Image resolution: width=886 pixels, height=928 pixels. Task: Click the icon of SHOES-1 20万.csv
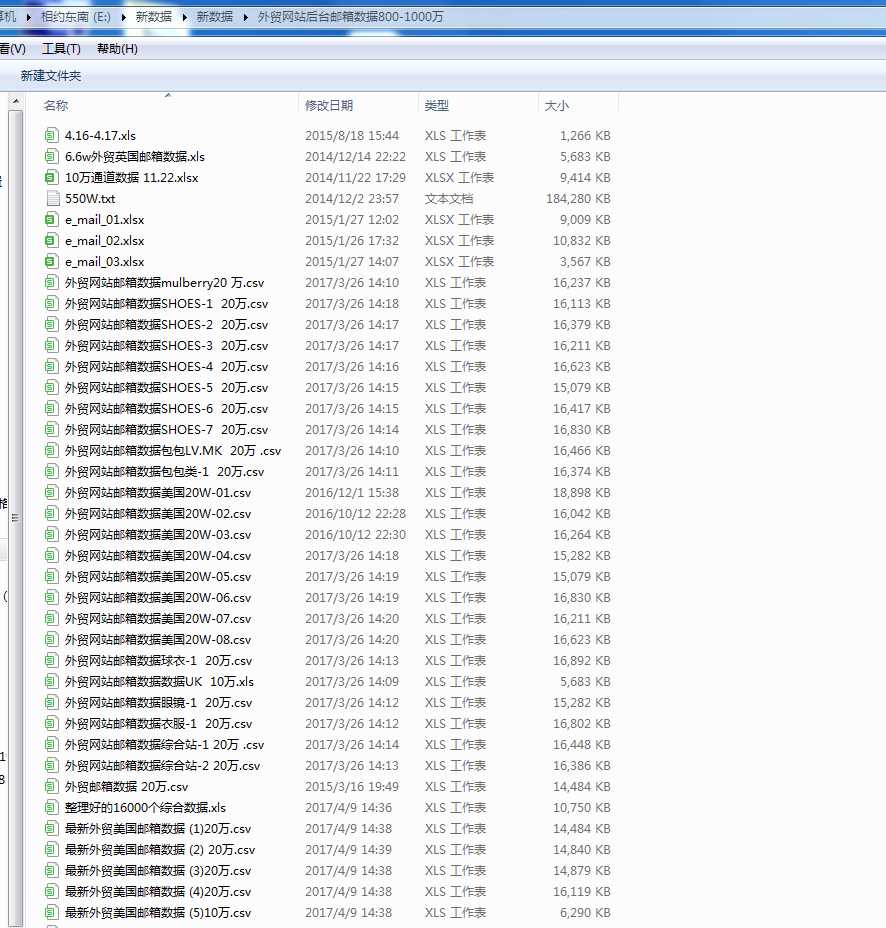51,304
